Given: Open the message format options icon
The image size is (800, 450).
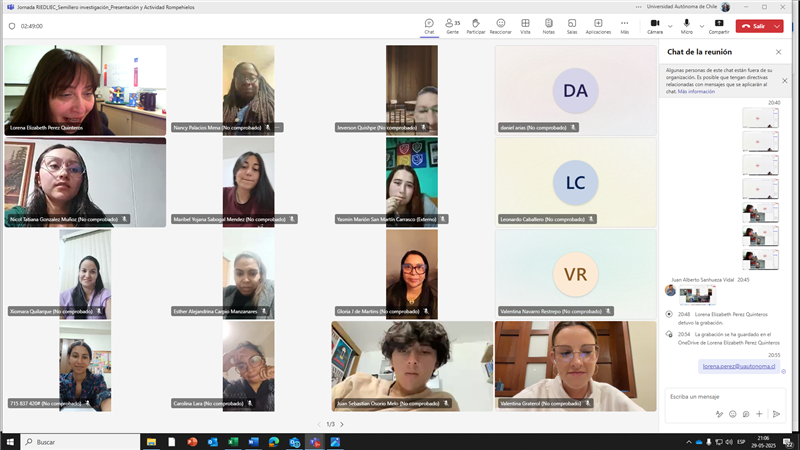Looking at the screenshot, I should click(x=719, y=414).
